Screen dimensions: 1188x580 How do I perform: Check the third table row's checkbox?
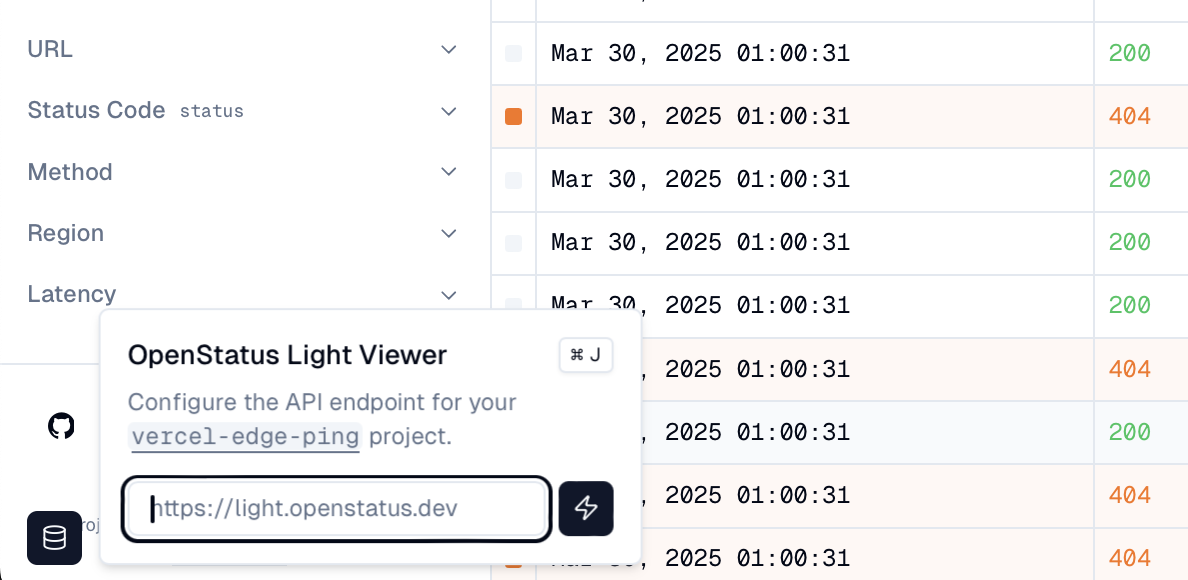(x=513, y=180)
